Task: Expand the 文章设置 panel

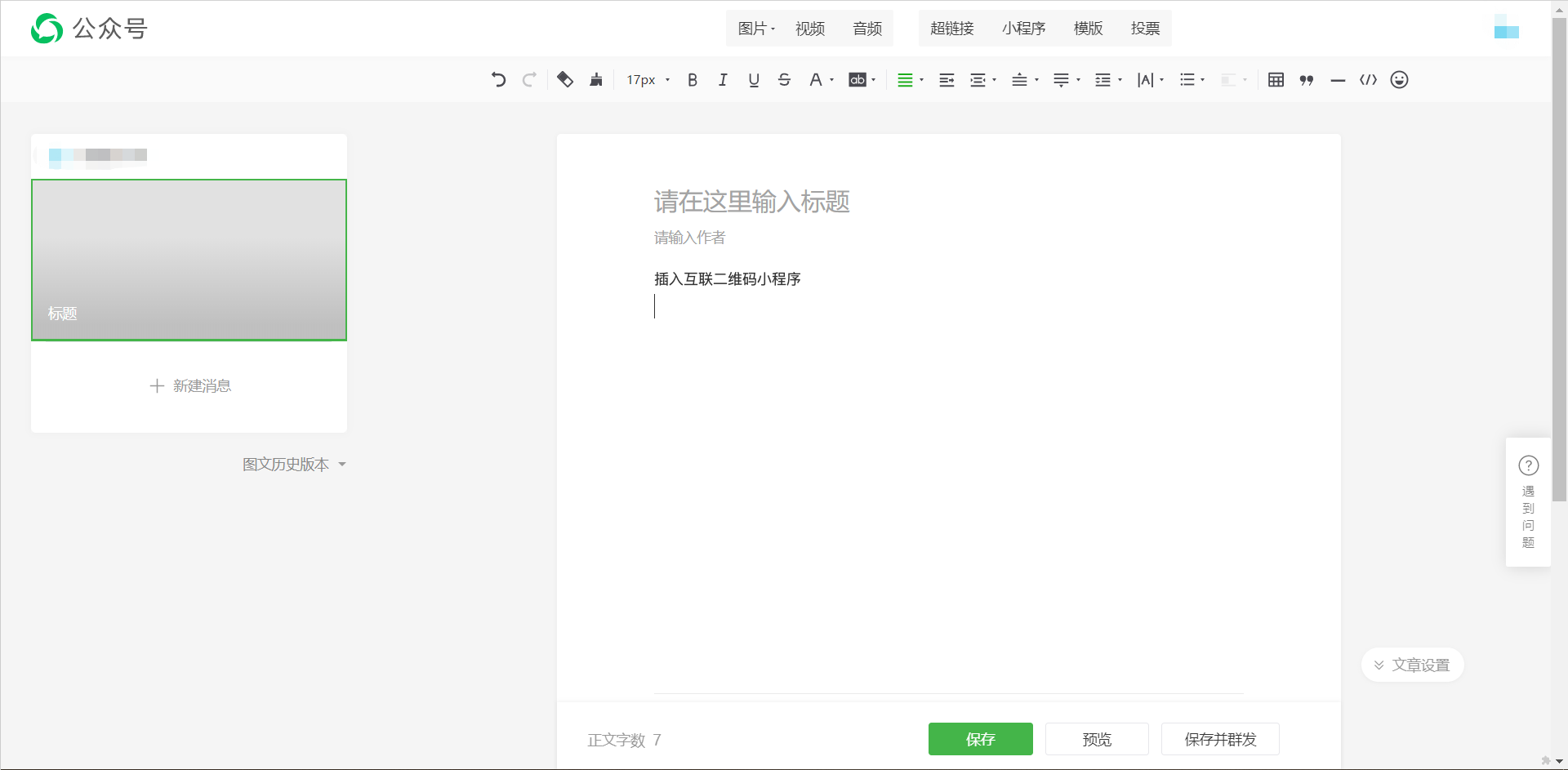Action: click(x=1412, y=665)
